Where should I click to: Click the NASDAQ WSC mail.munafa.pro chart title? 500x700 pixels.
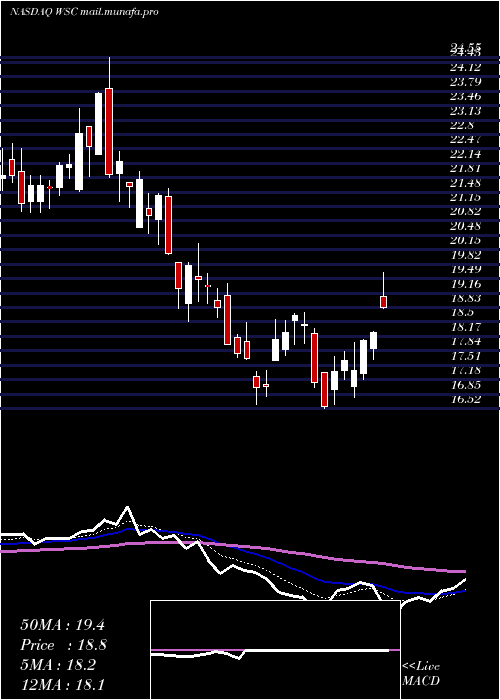coord(84,12)
